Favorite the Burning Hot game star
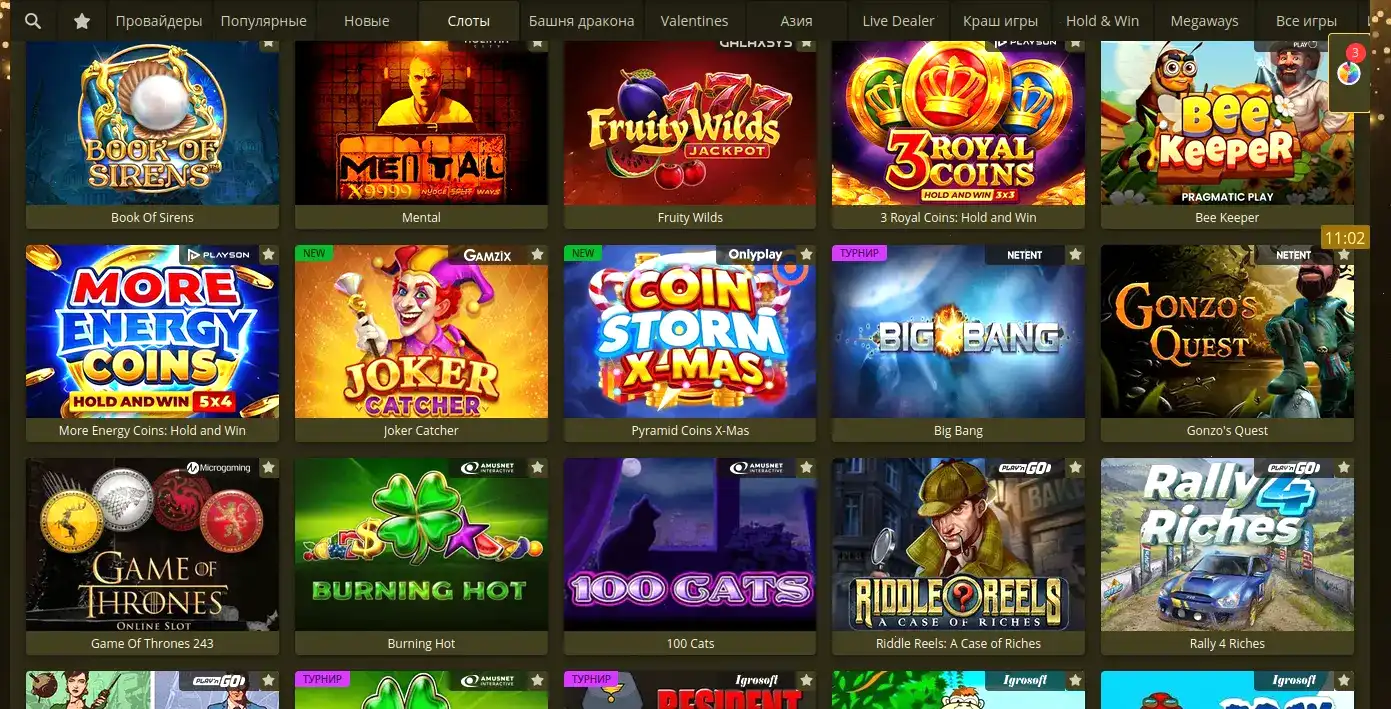1391x709 pixels. [537, 468]
